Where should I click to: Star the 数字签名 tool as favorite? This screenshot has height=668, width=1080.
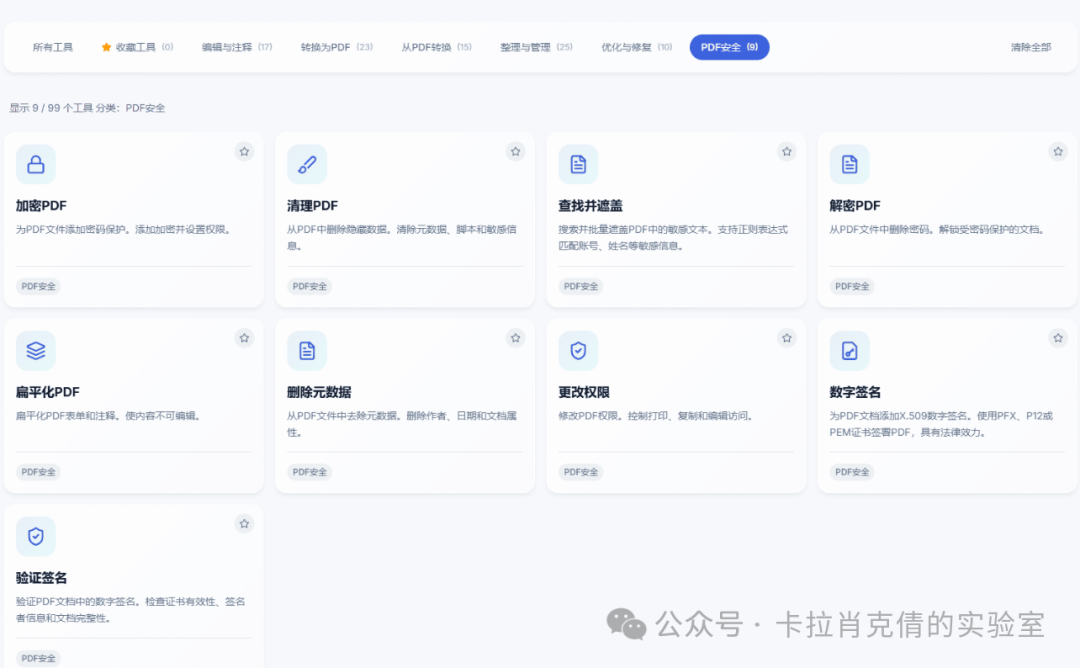click(x=1058, y=338)
